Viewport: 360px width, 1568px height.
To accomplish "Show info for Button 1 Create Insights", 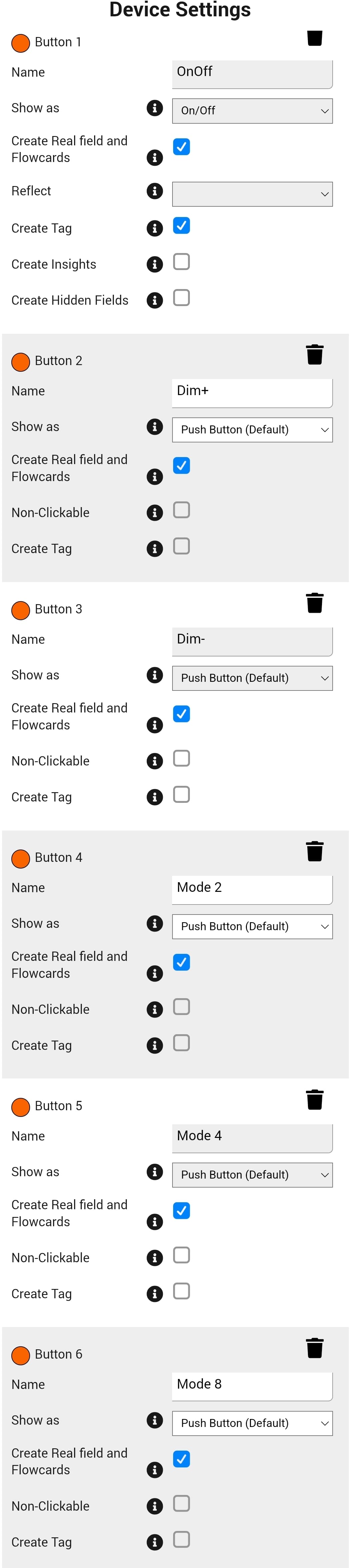I will [x=155, y=264].
